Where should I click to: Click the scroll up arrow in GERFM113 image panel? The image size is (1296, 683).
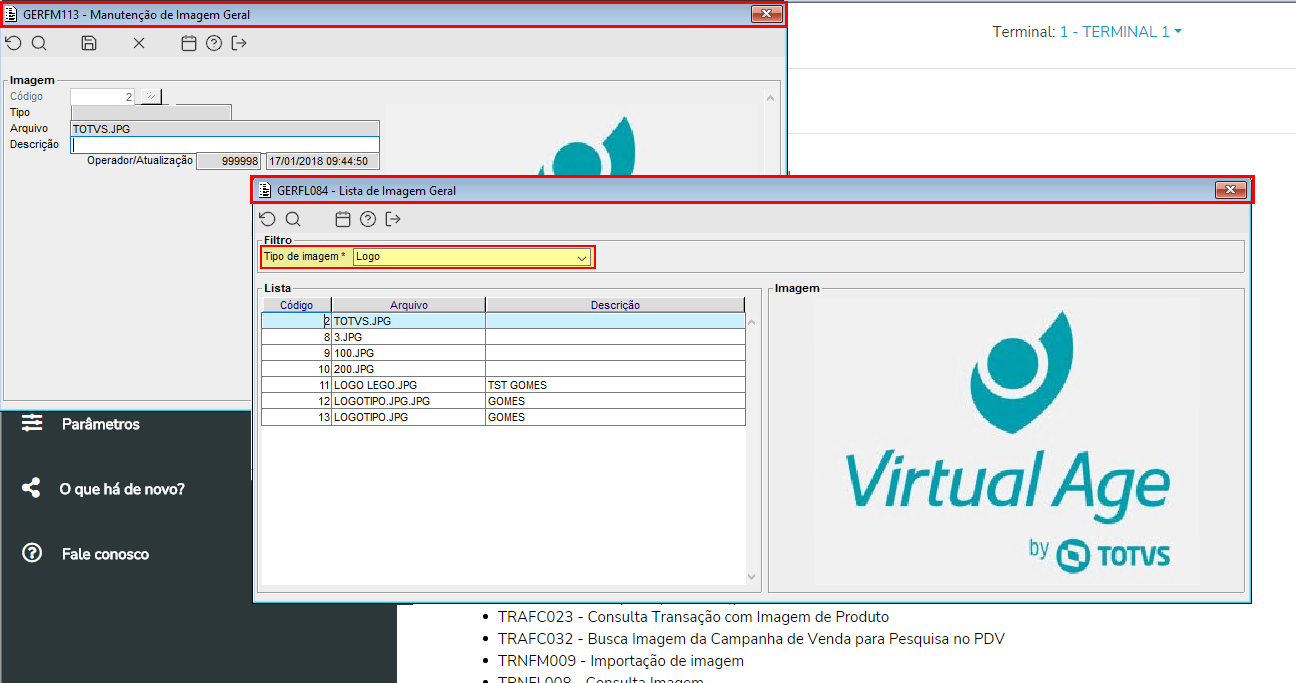771,99
